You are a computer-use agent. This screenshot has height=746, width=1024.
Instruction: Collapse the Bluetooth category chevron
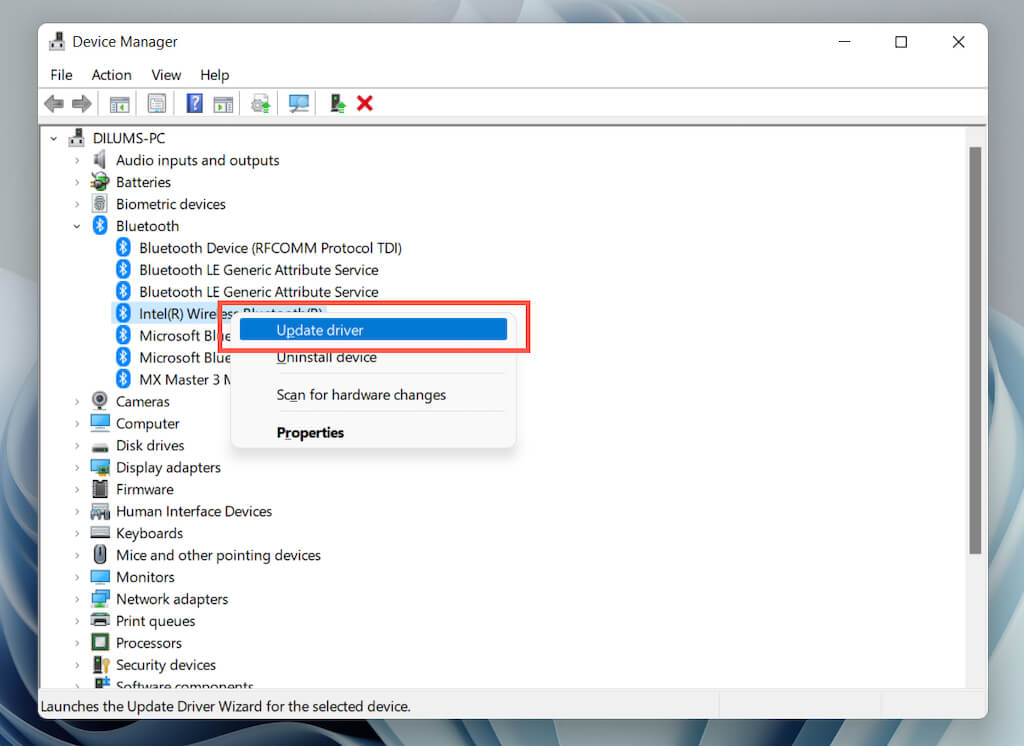click(x=77, y=226)
